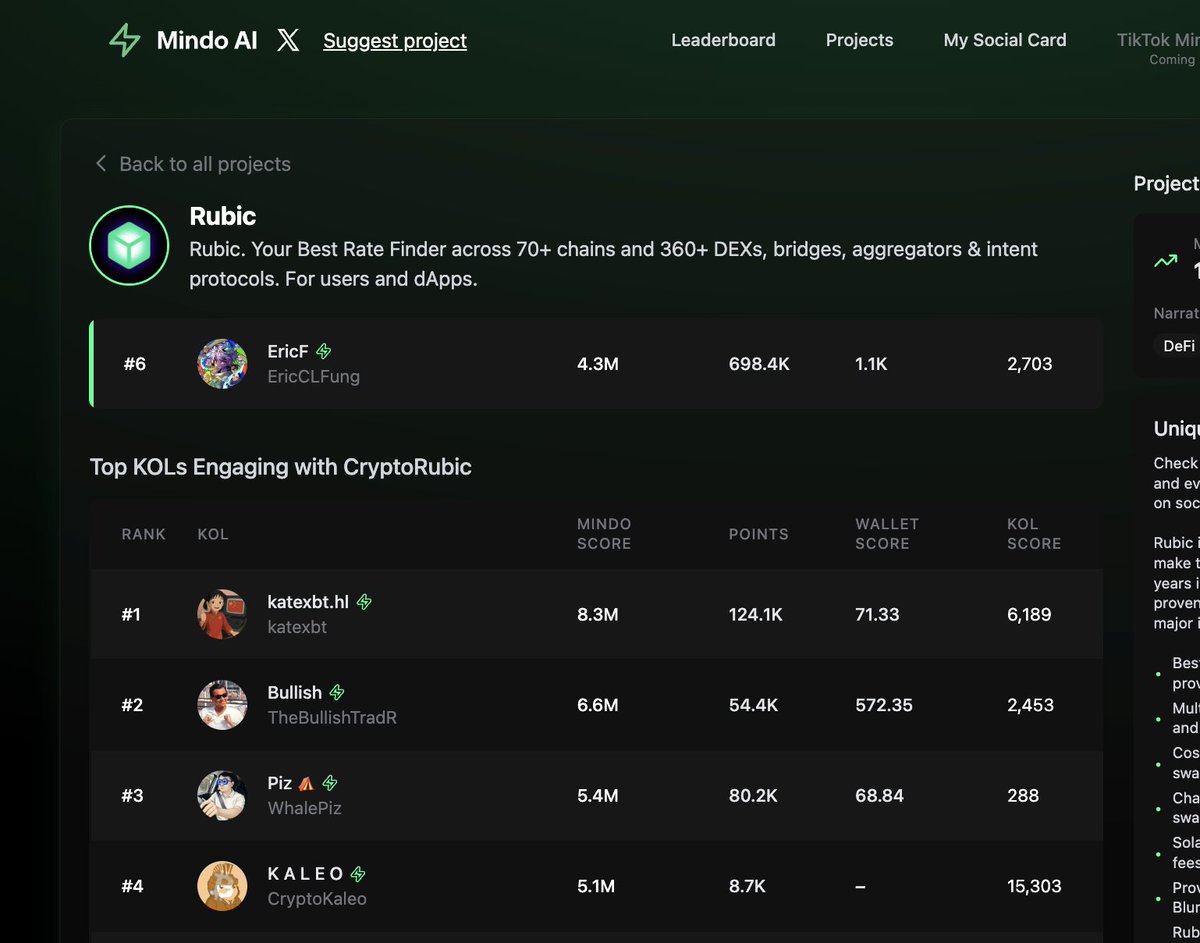Open TheBullishTradR profile avatar

click(x=222, y=705)
